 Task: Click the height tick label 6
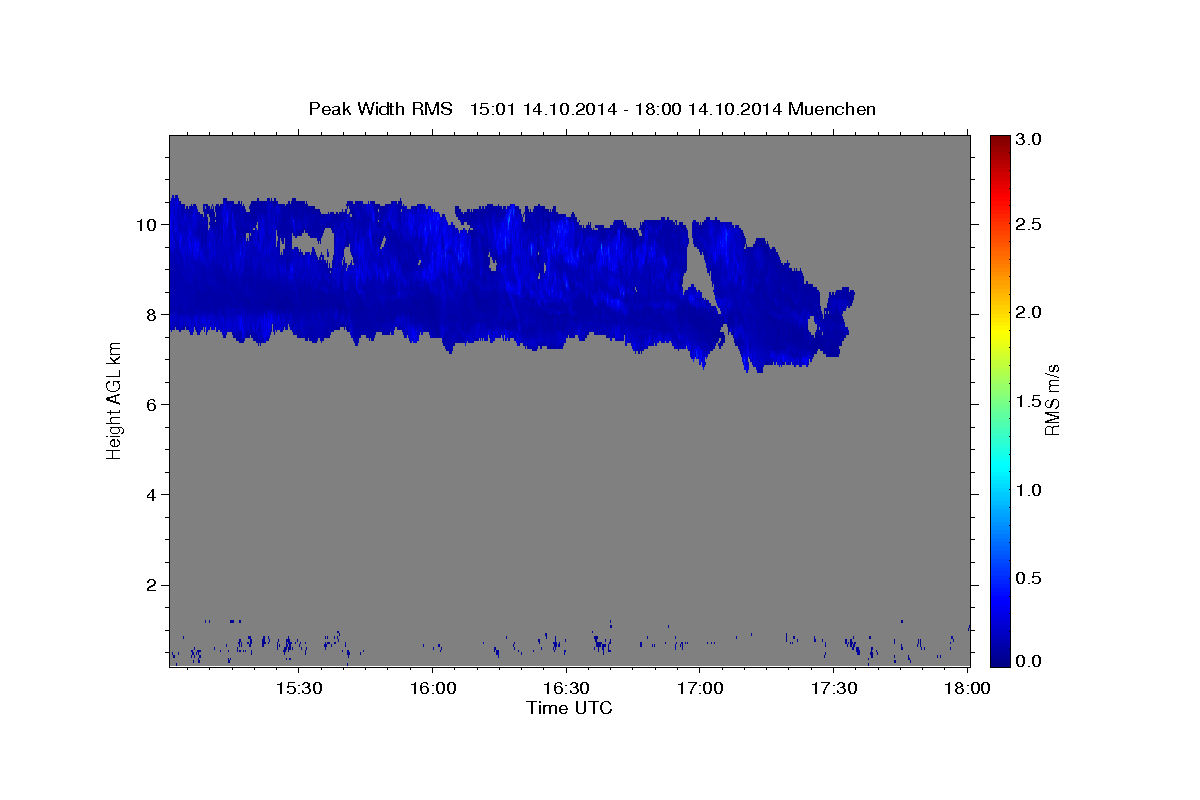(153, 404)
